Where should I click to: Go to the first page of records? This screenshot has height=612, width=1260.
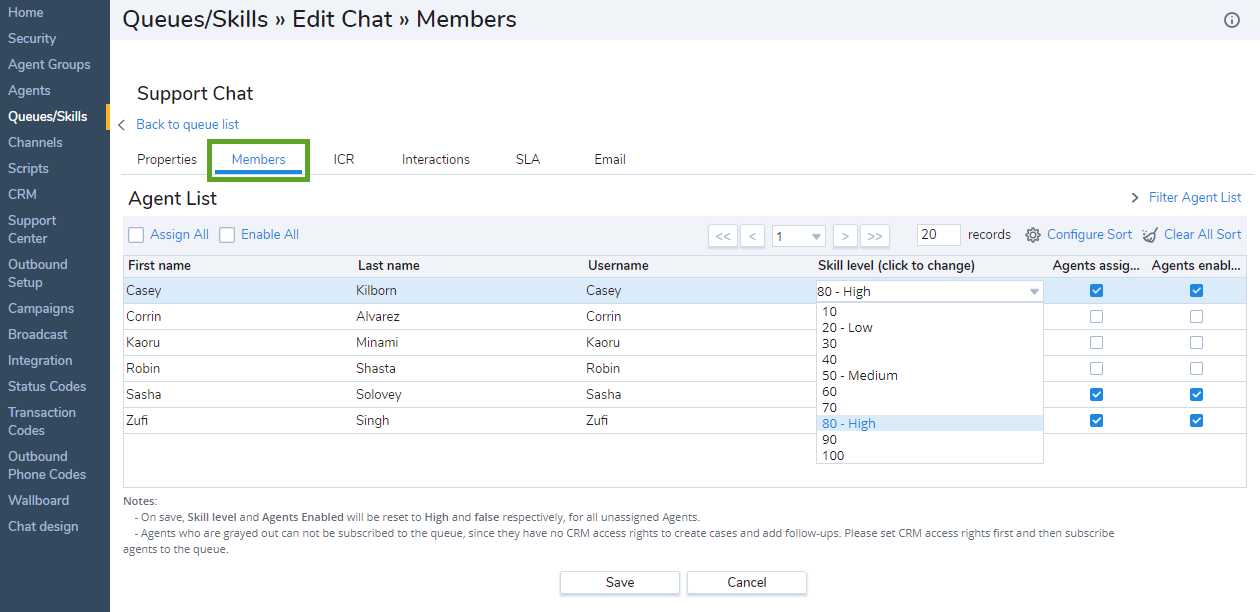click(723, 236)
